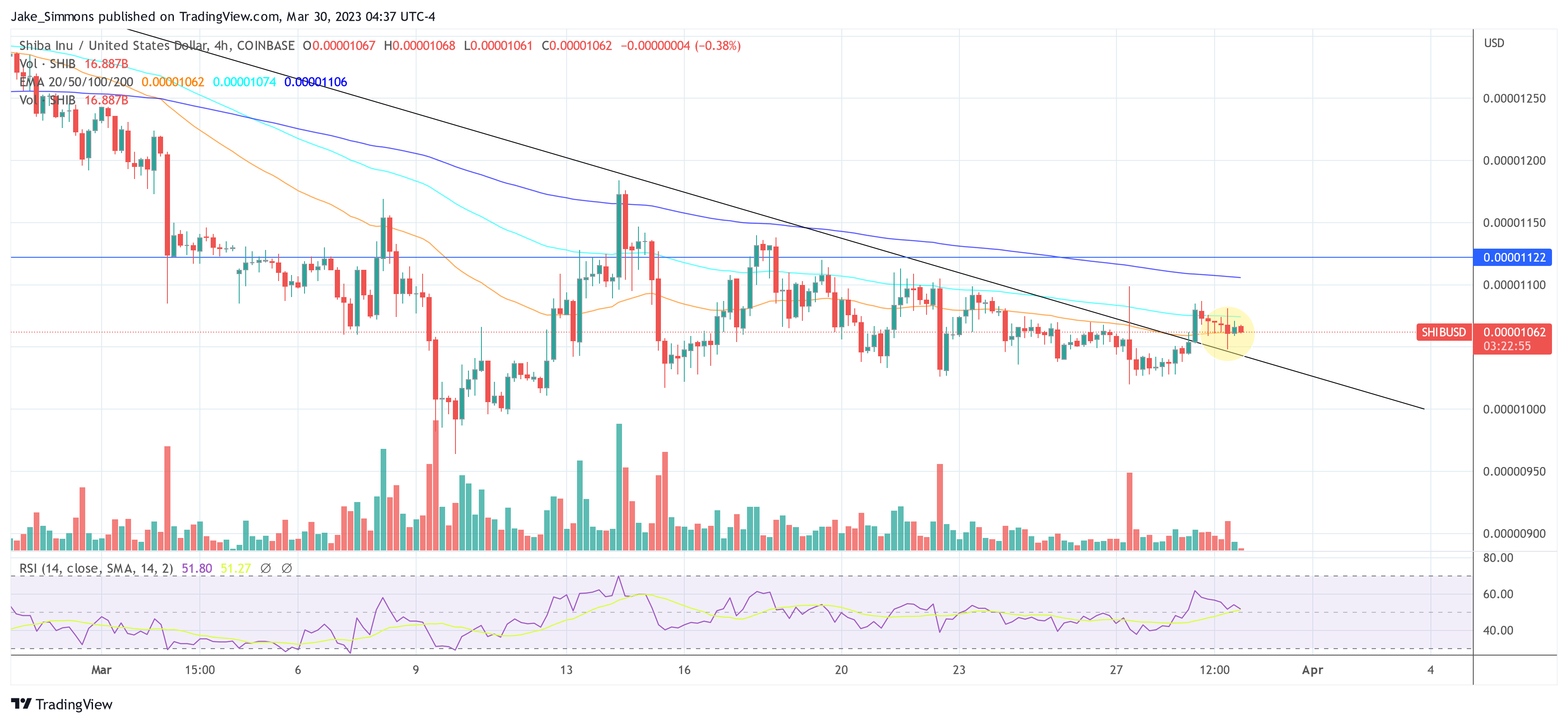The height and width of the screenshot is (723, 1568).
Task: Click the close price value C0.00001062
Action: coord(577,46)
